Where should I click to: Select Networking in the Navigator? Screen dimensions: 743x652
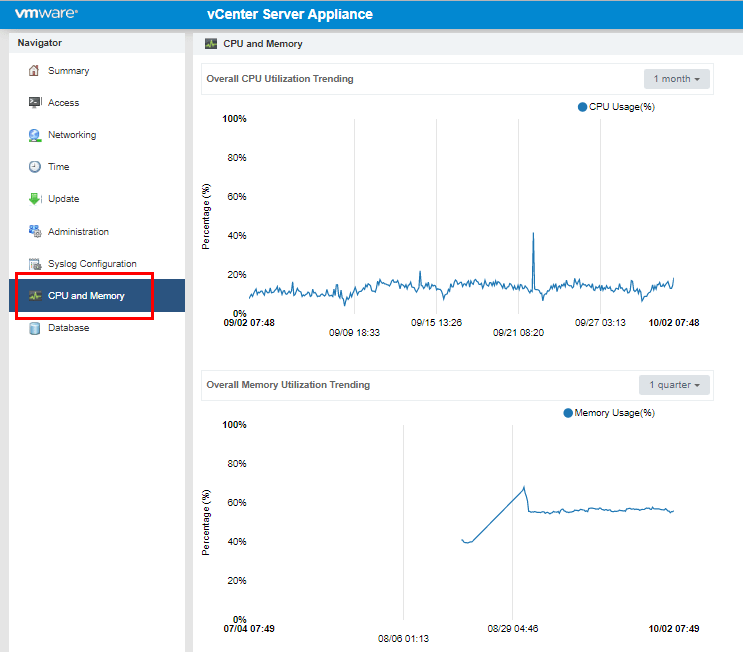(72, 135)
